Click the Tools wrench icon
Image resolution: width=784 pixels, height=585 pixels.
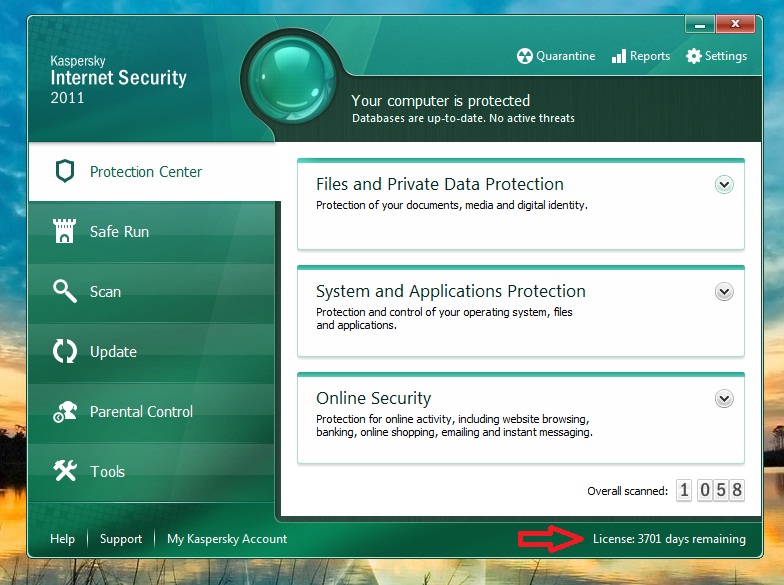(65, 471)
